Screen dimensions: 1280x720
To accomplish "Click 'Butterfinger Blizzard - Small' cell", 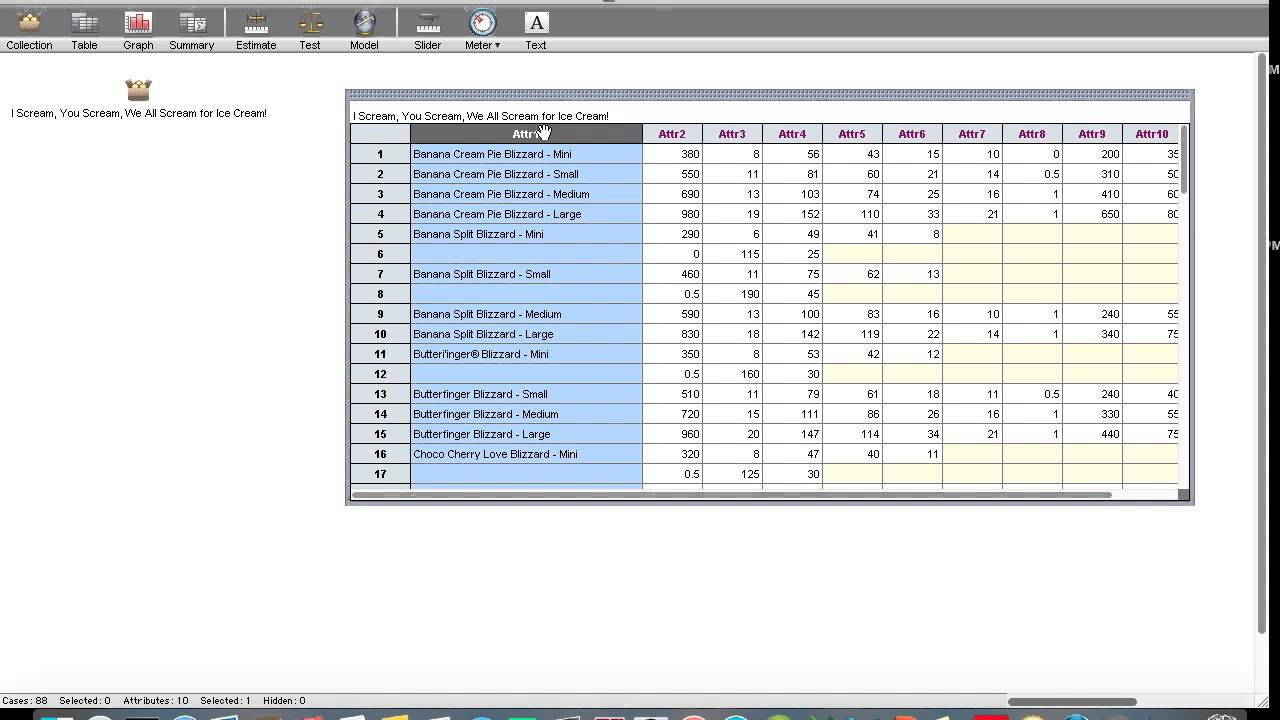I will [x=526, y=394].
